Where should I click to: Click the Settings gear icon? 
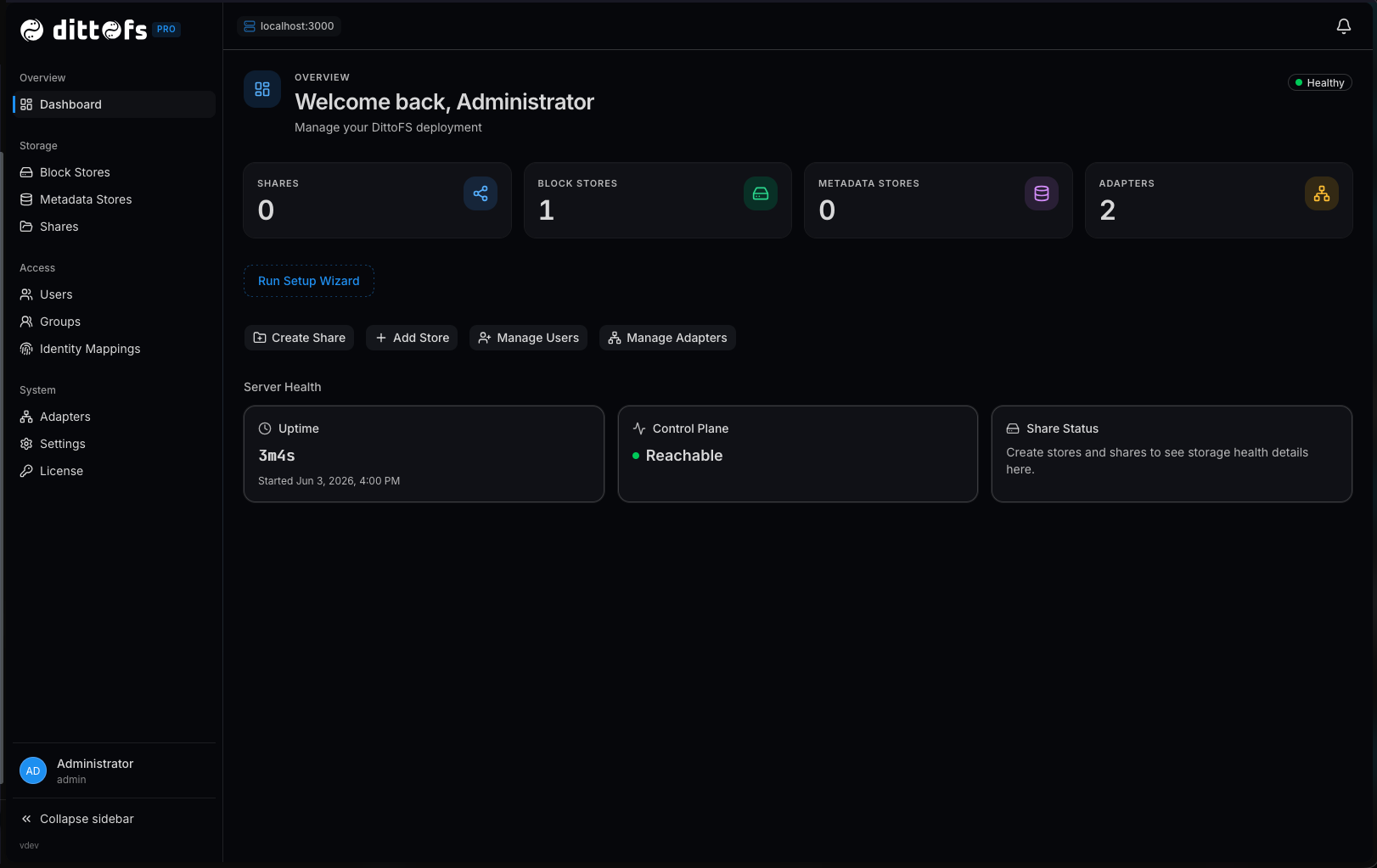(26, 444)
